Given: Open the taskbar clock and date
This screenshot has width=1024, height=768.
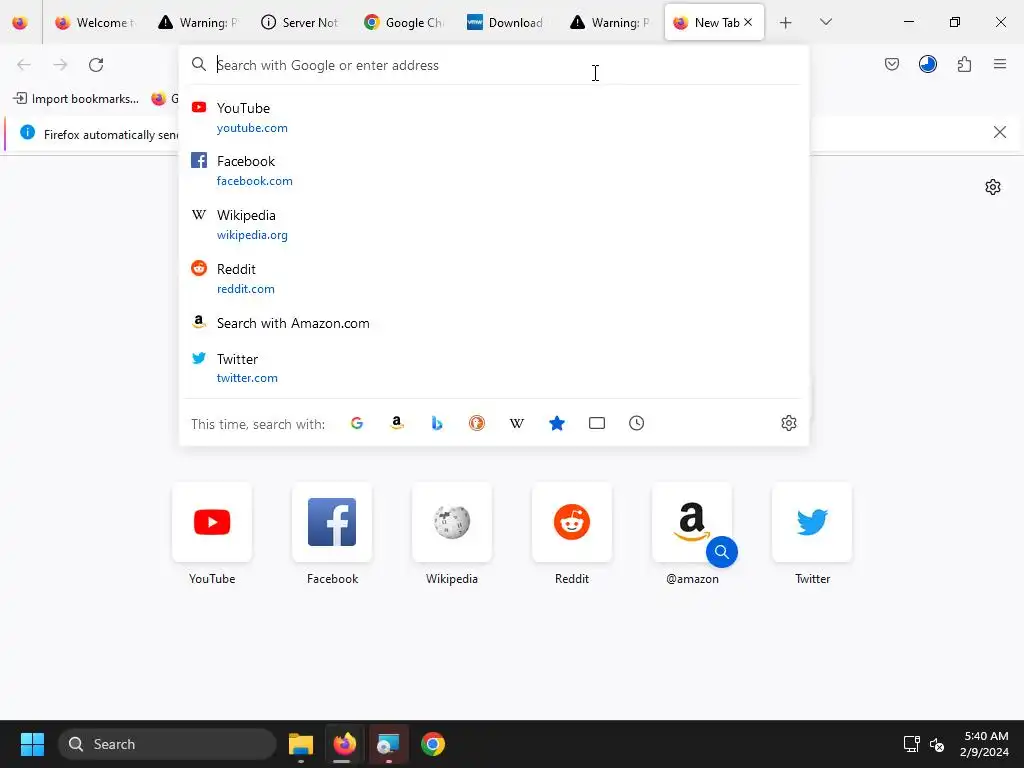Looking at the screenshot, I should pyautogui.click(x=985, y=744).
